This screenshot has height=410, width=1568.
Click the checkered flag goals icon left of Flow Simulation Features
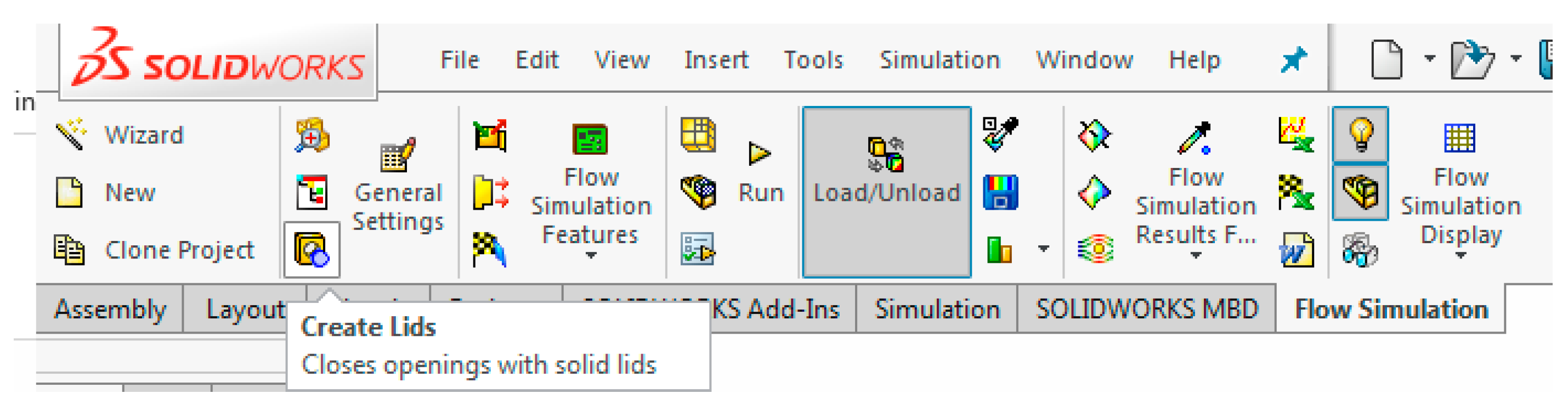(x=490, y=250)
